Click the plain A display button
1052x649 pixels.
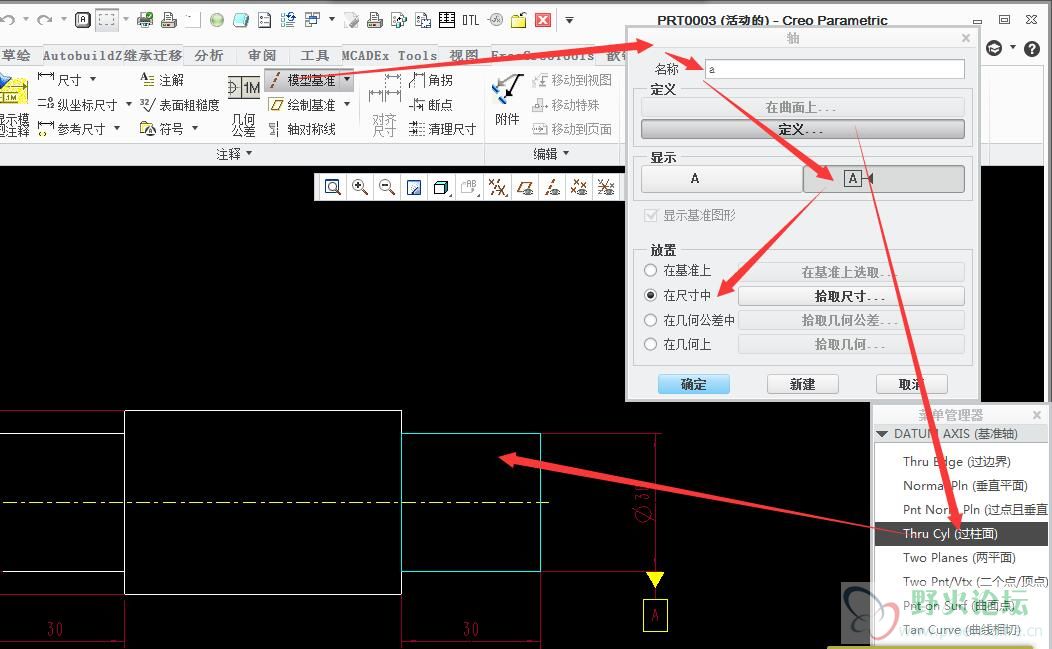[722, 179]
